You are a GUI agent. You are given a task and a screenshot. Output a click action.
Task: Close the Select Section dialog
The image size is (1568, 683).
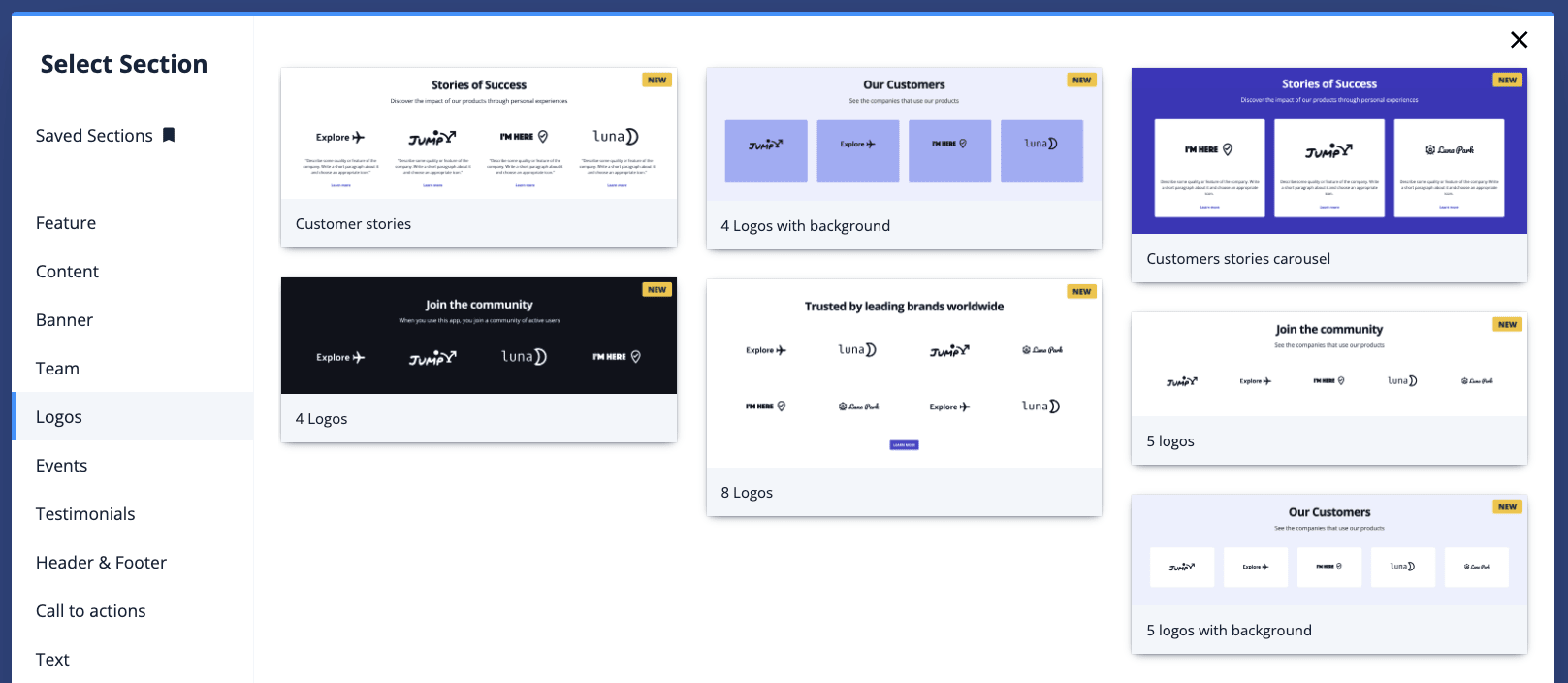click(x=1519, y=40)
